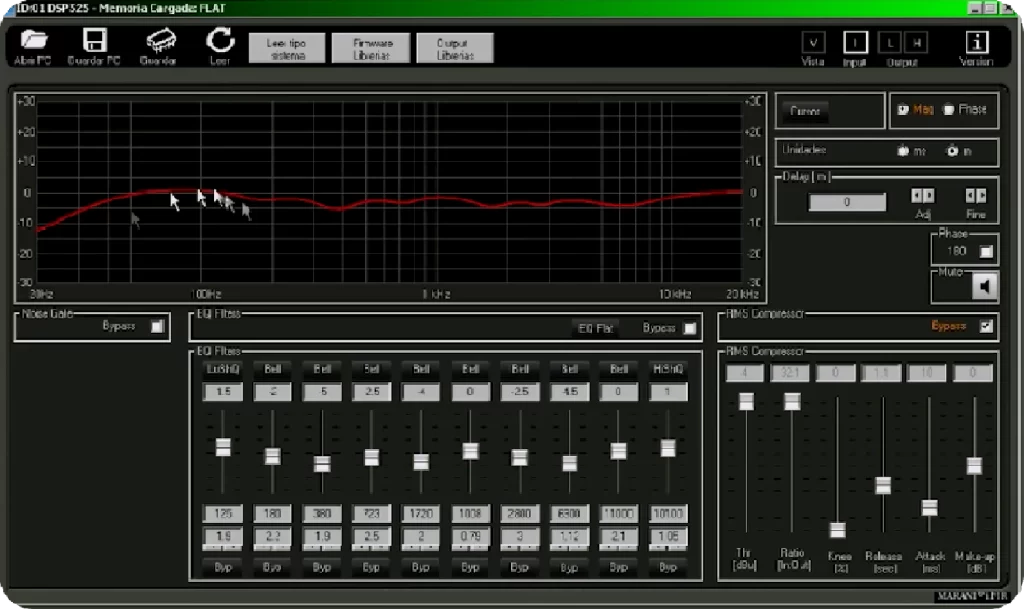
Task: Click the Guardar PC floppy disk icon
Action: (95, 42)
